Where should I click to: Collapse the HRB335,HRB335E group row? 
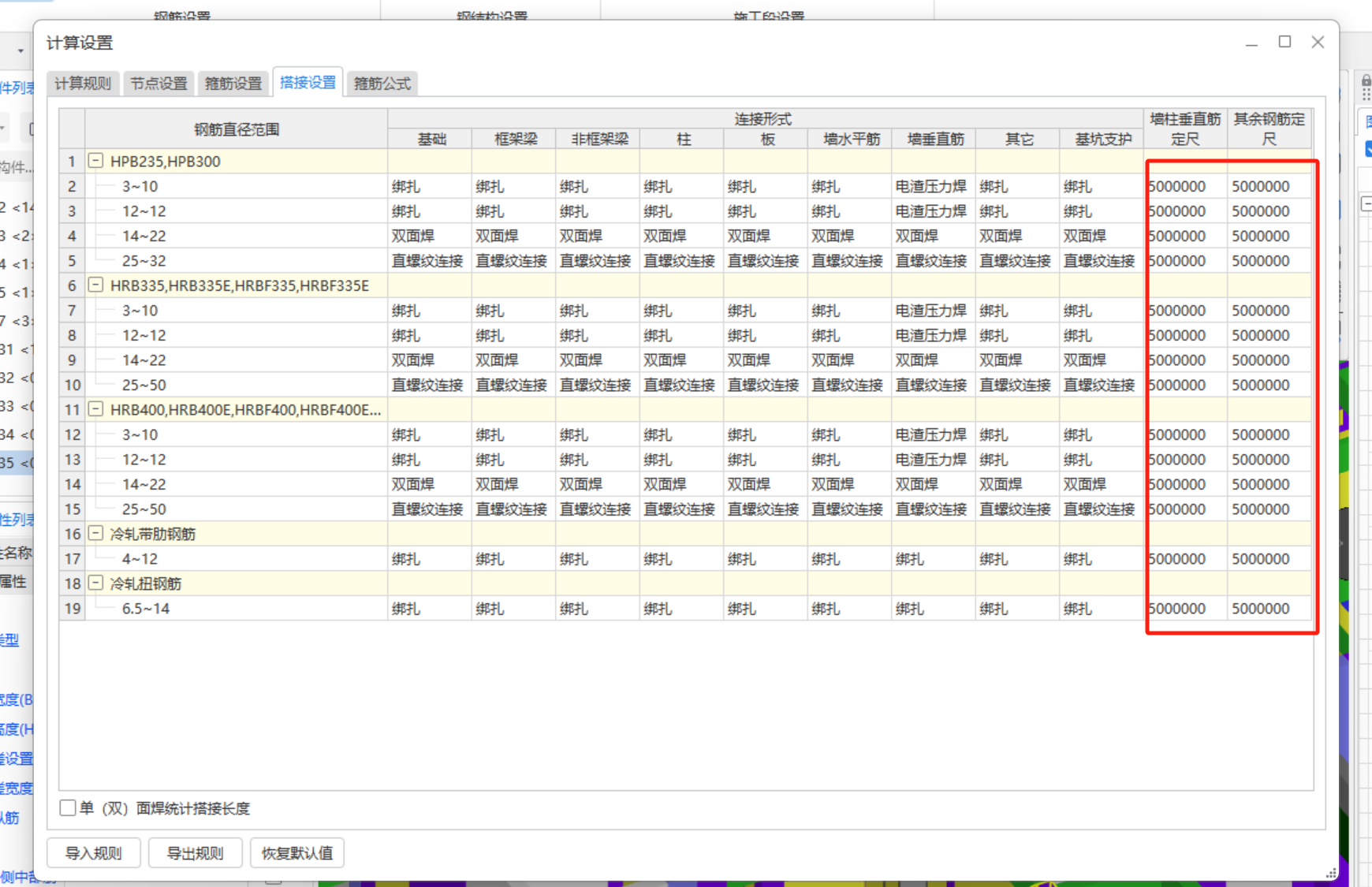[95, 285]
